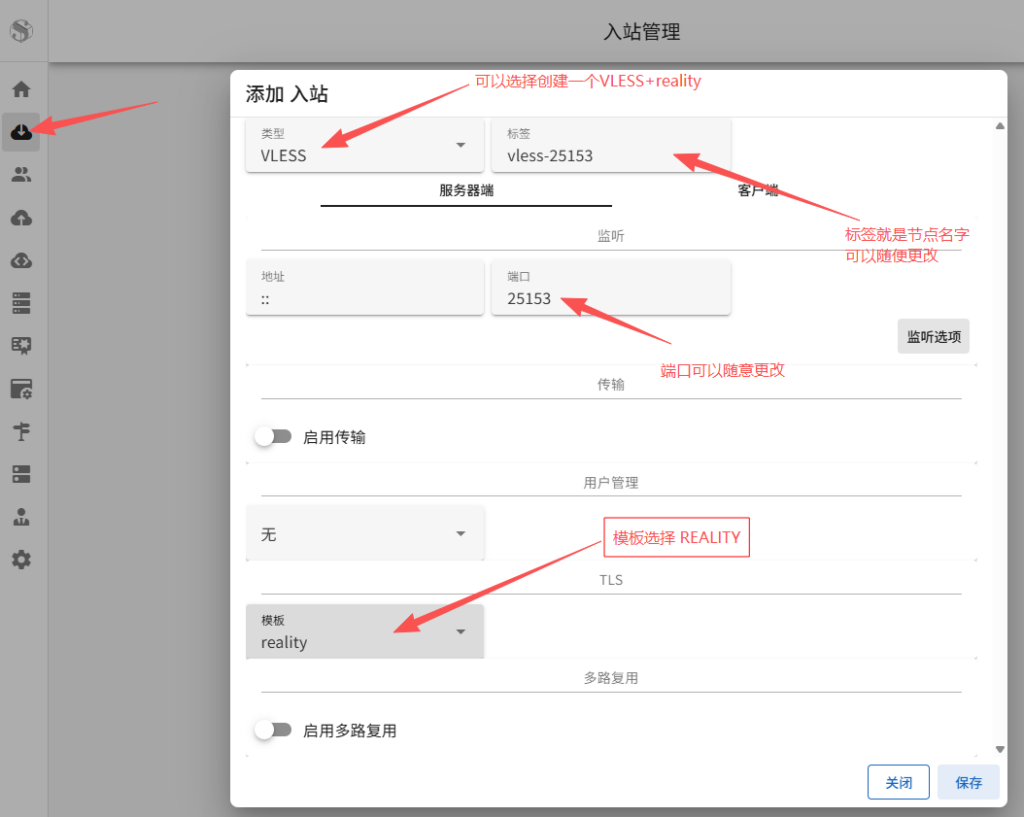This screenshot has width=1024, height=817.
Task: Open the S-UI logo at top left
Action: coord(22,29)
